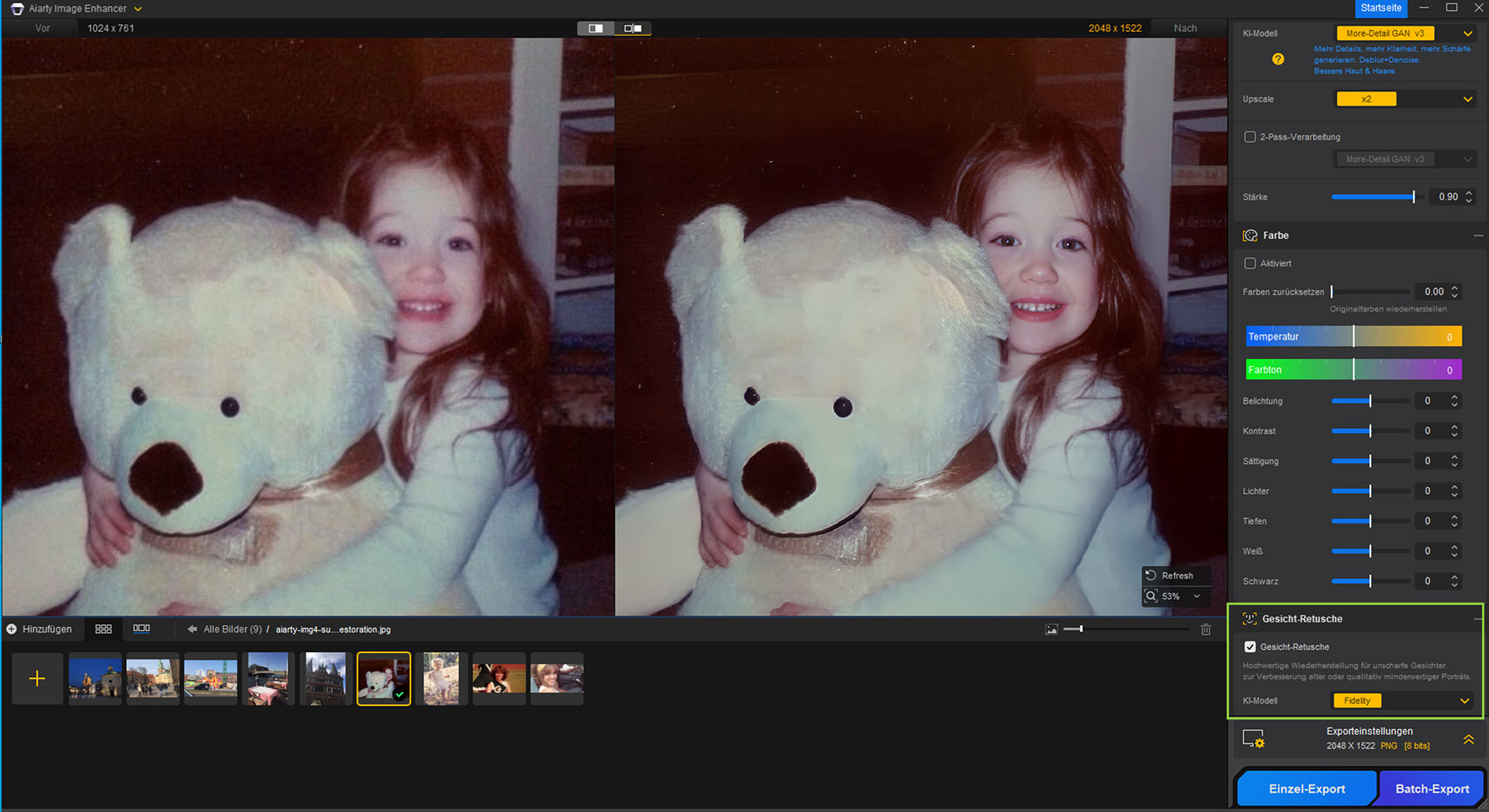Click the Schwarz value field
This screenshot has height=812, width=1489.
pyautogui.click(x=1428, y=581)
